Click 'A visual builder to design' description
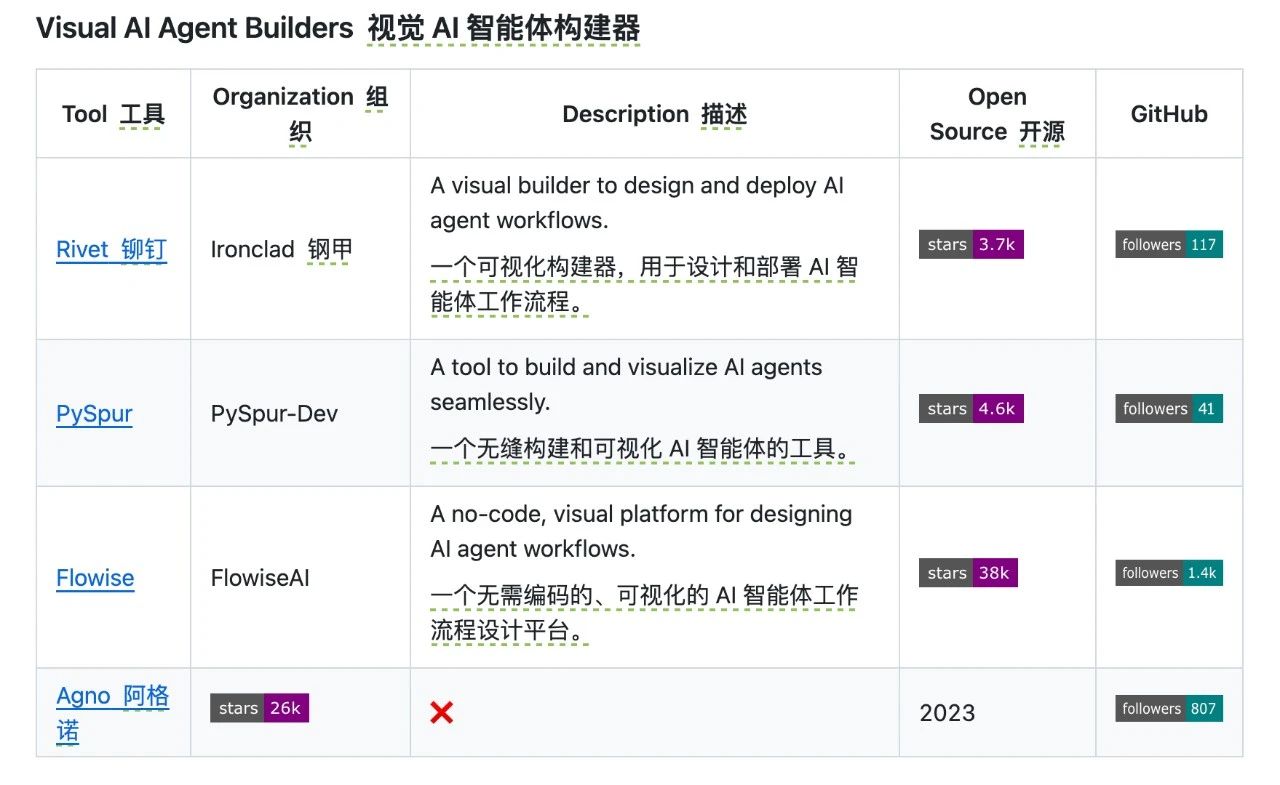The image size is (1280, 785). 637,203
